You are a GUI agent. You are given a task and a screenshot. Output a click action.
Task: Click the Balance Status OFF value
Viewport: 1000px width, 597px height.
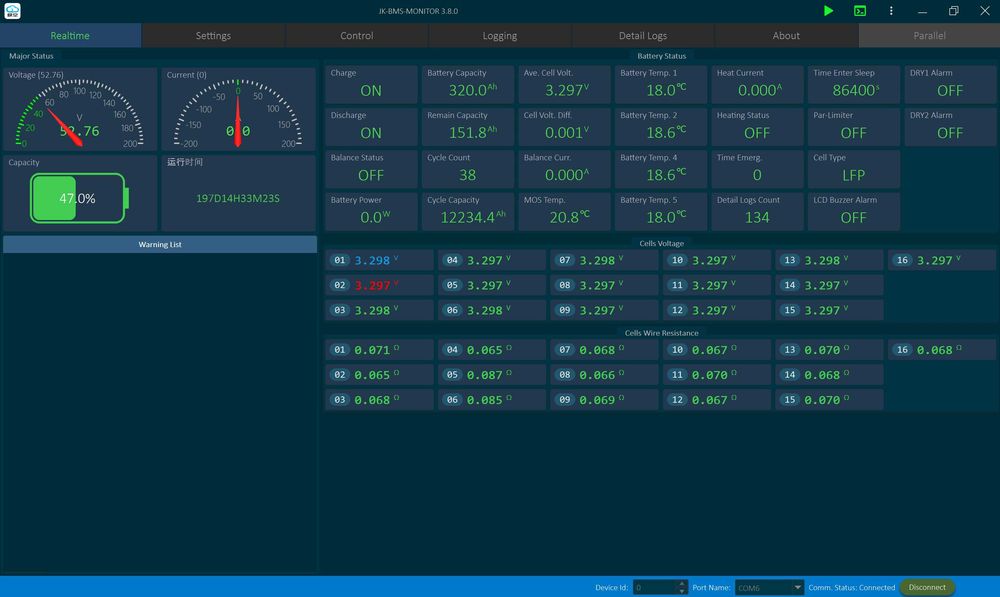pyautogui.click(x=371, y=175)
